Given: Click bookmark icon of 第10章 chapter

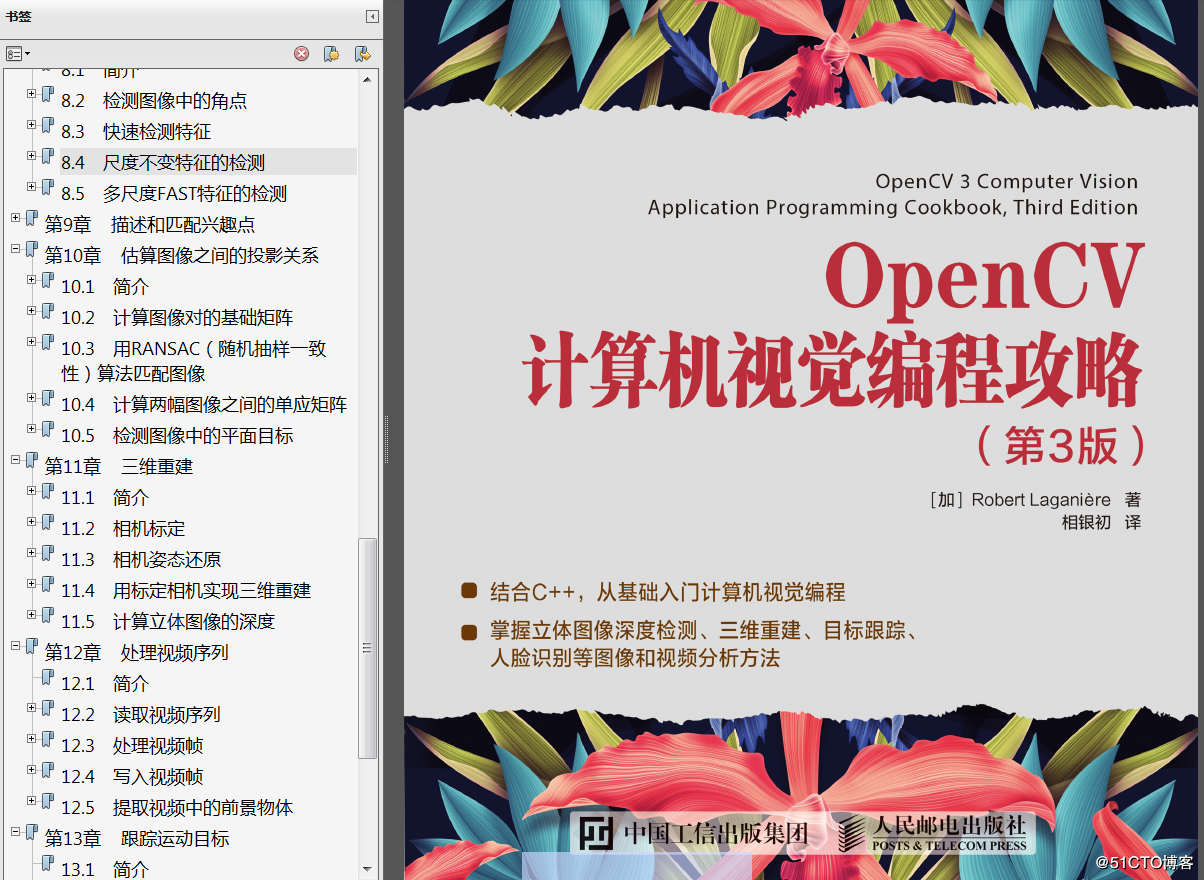Looking at the screenshot, I should [31, 249].
